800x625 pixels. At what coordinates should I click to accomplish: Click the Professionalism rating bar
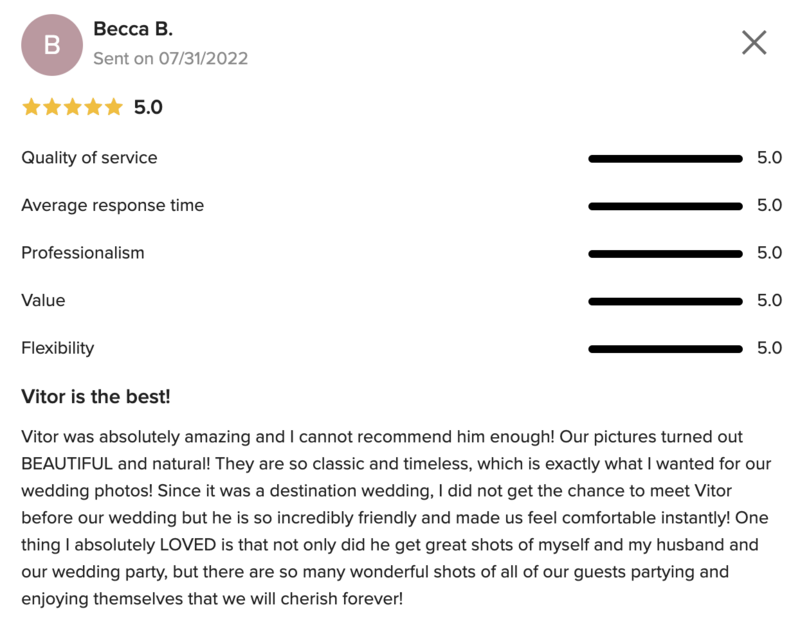[665, 254]
